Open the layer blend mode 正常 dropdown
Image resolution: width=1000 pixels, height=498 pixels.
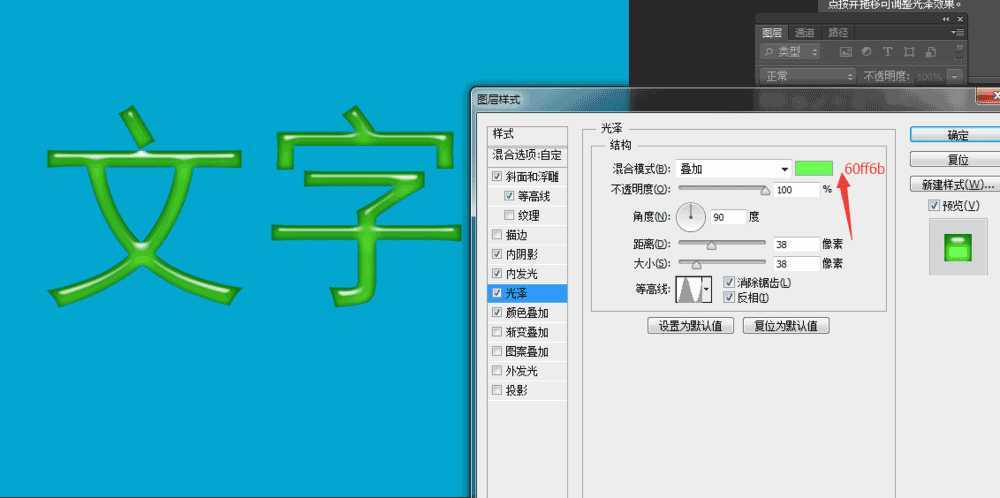point(807,76)
